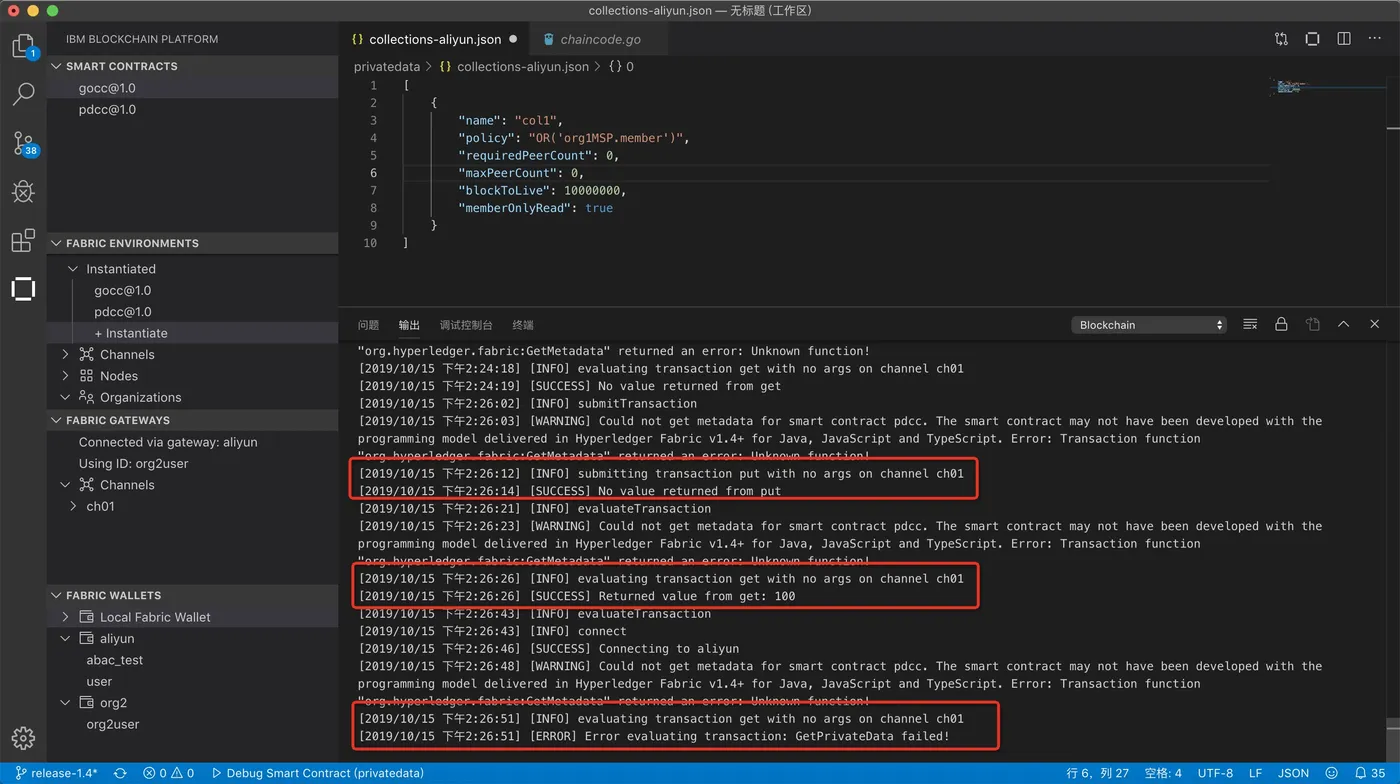Expand Local Fabric Wallet entry
This screenshot has width=1400, height=784.
pos(66,617)
